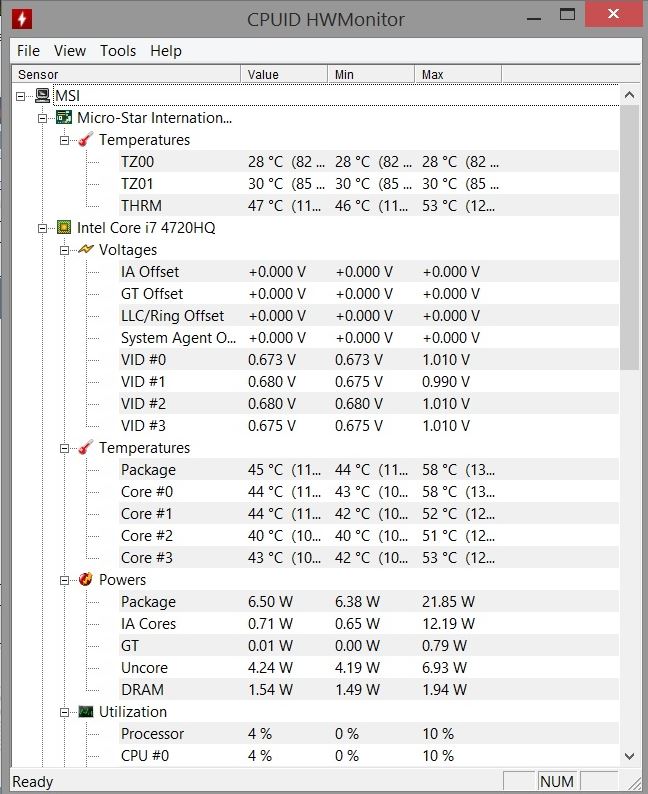Collapse the MSI root node

click(20, 96)
